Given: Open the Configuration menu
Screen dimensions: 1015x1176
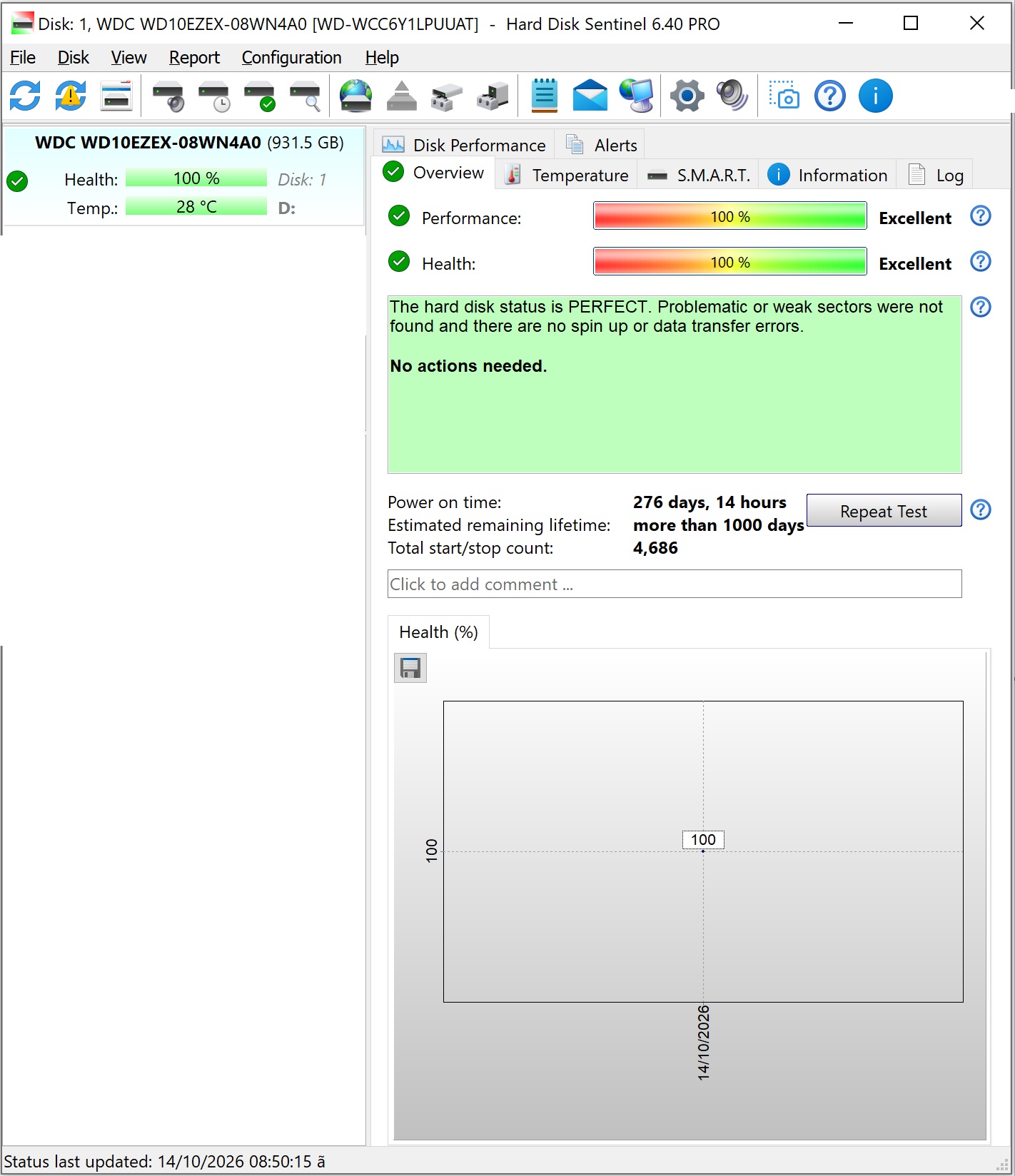Looking at the screenshot, I should 291,57.
